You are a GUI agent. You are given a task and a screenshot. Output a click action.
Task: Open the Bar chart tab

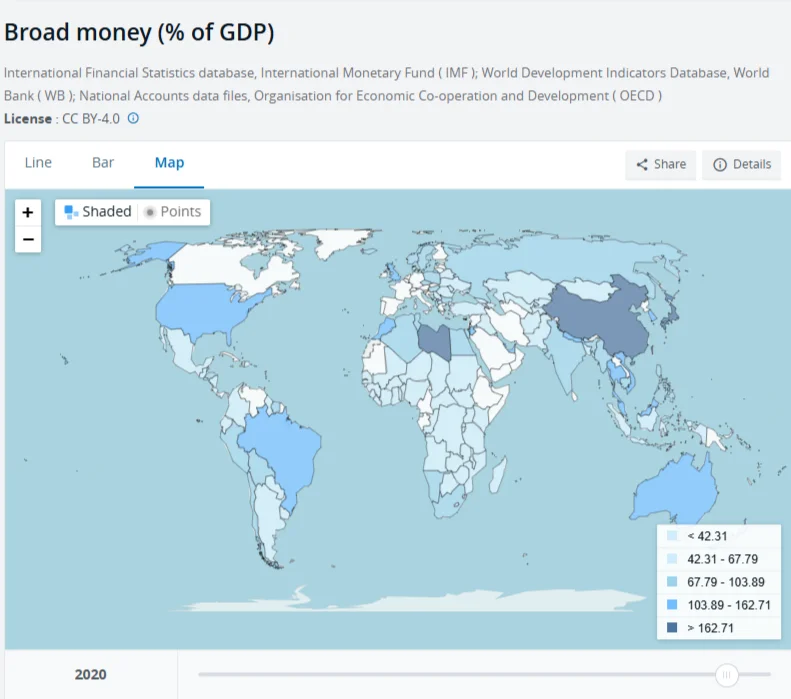click(103, 163)
